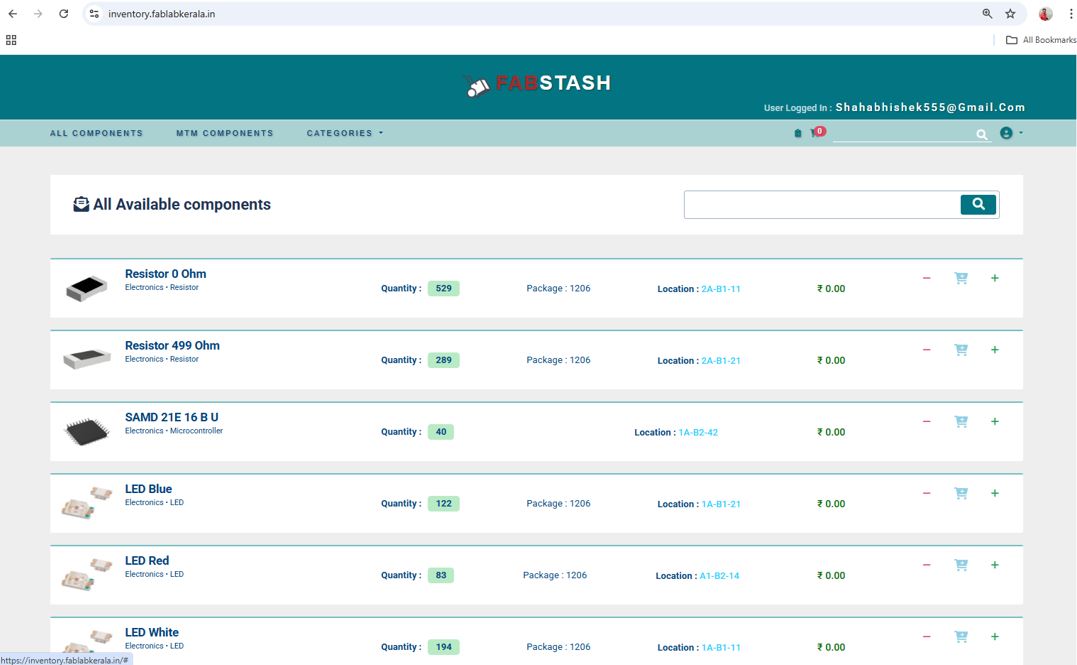Open the LED Blue component title
1077x665 pixels.
click(x=148, y=489)
